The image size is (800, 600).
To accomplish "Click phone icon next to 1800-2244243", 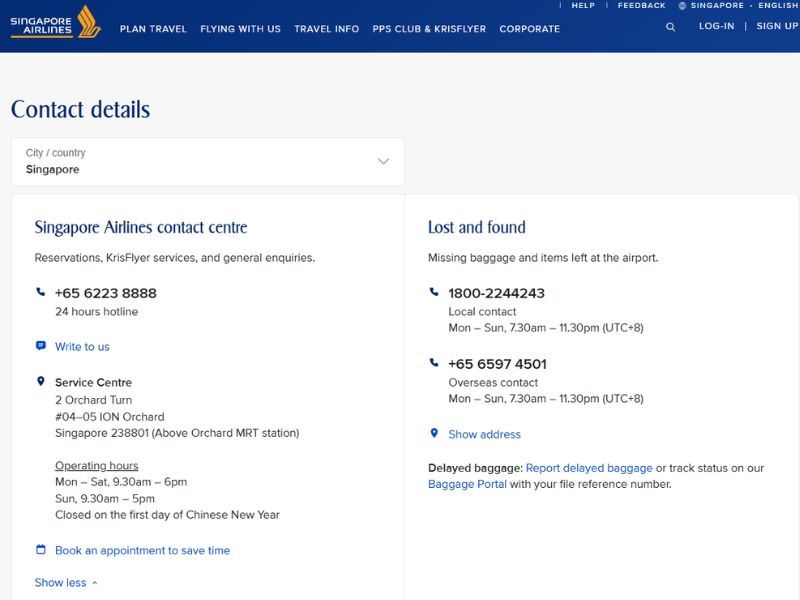I will point(434,292).
